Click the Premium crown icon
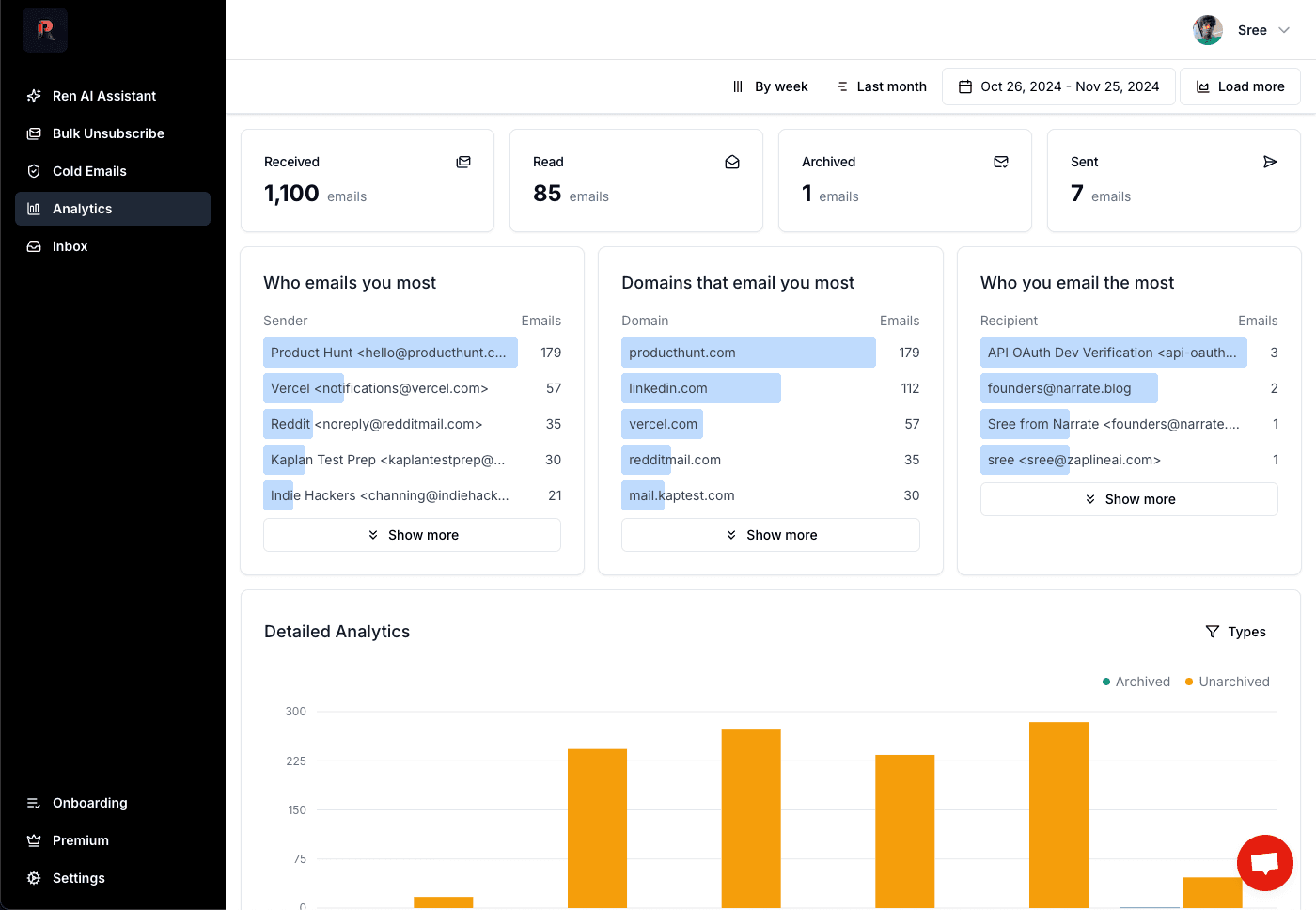The width and height of the screenshot is (1316, 910). click(34, 840)
